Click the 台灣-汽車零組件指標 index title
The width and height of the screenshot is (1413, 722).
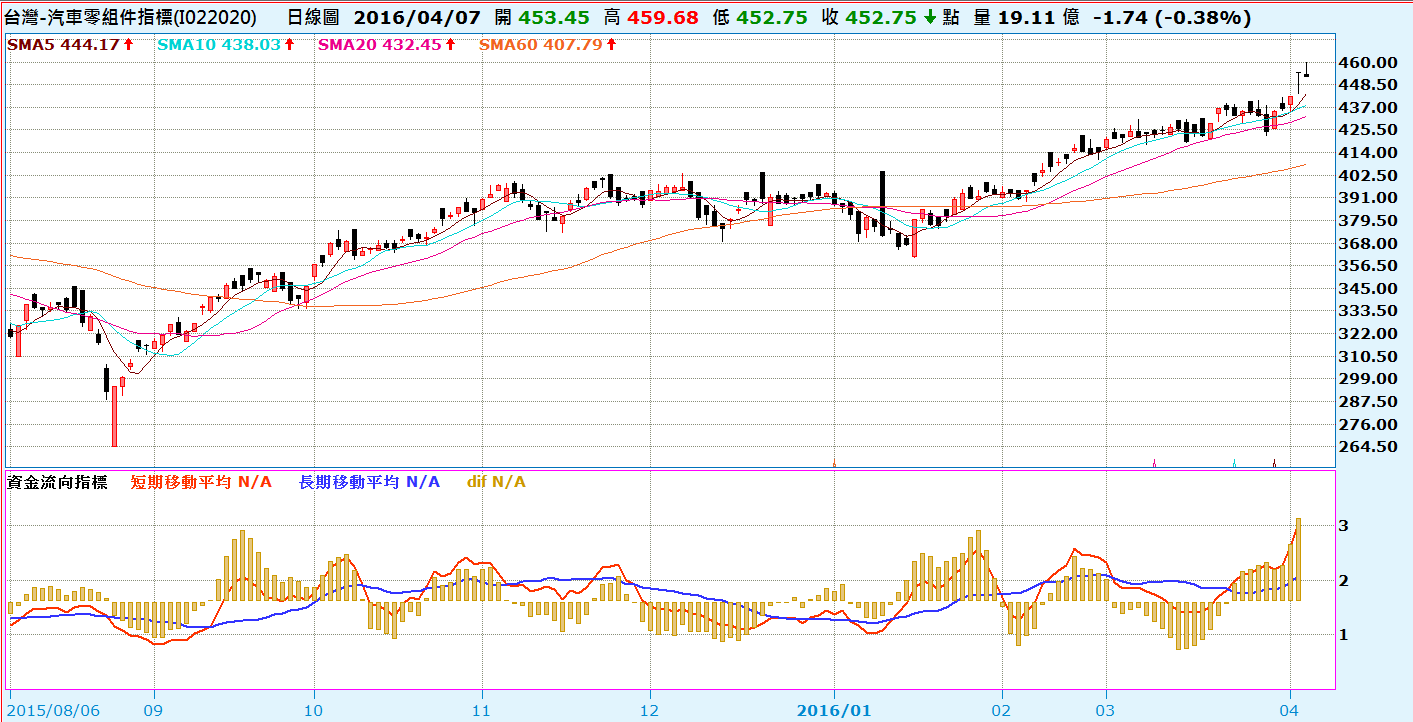[x=130, y=18]
